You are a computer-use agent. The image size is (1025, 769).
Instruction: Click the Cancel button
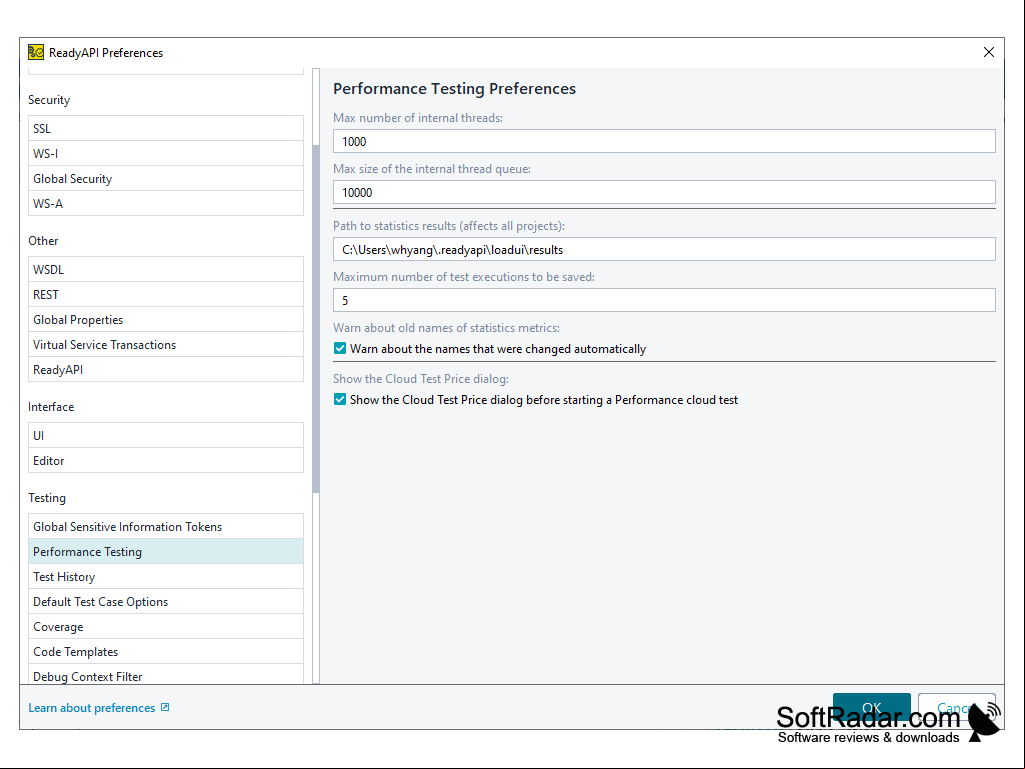[956, 708]
